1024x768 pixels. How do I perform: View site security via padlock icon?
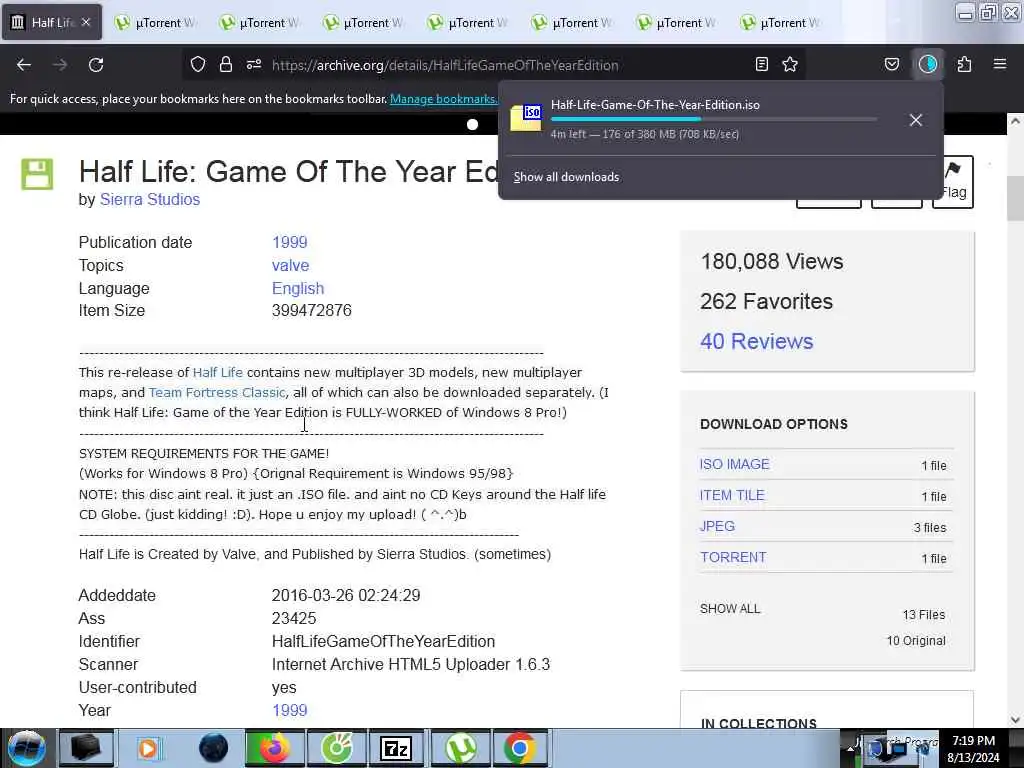pos(226,65)
